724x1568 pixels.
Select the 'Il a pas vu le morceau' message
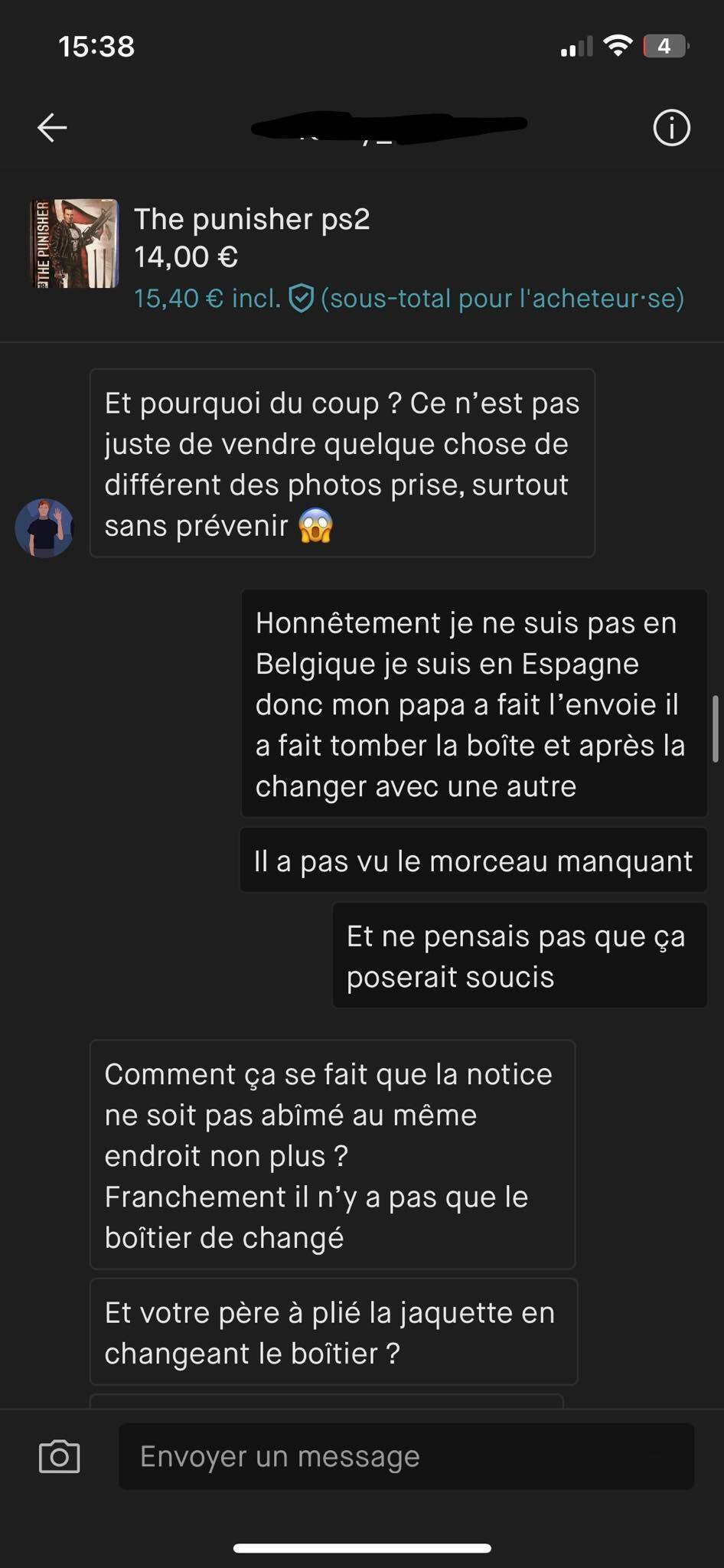(473, 861)
